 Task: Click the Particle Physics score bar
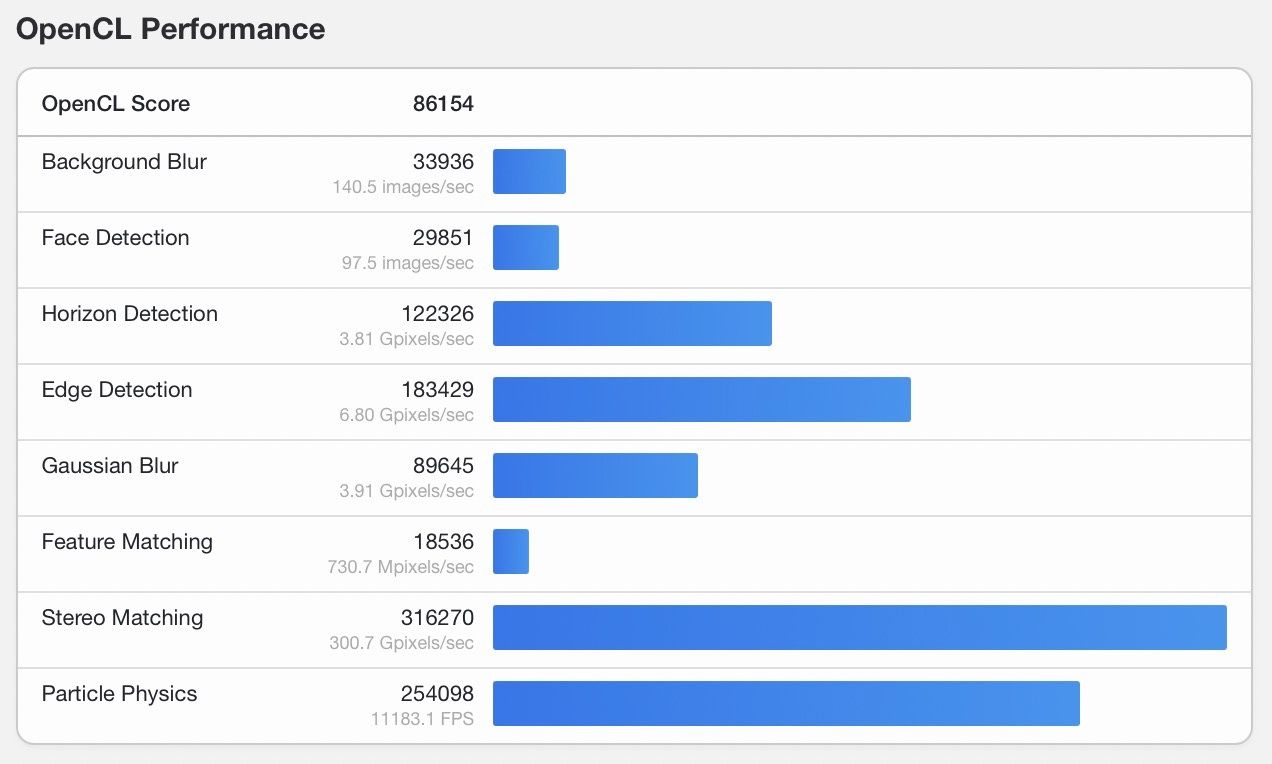[786, 704]
